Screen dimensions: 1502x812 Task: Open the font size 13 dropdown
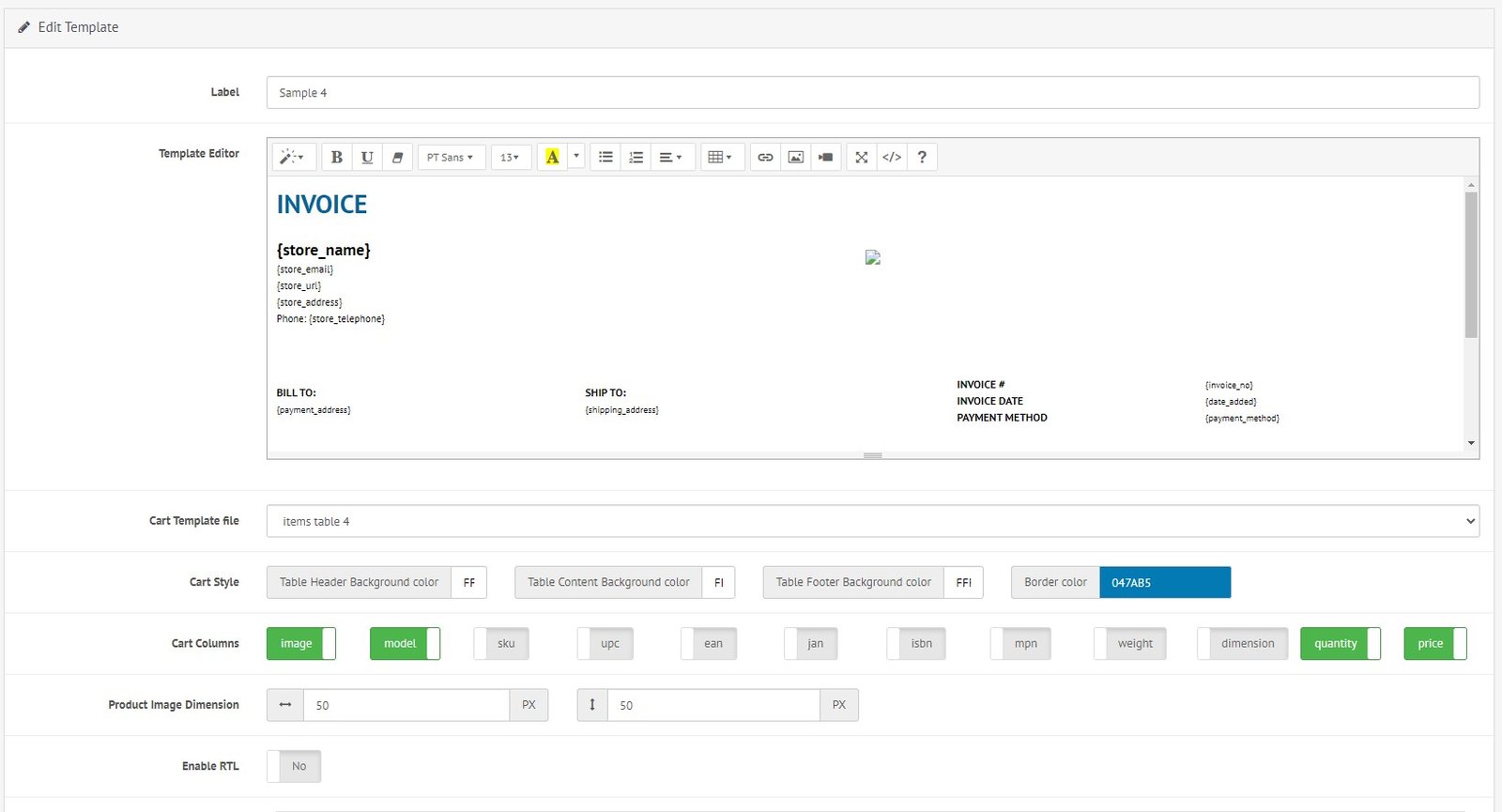pyautogui.click(x=510, y=157)
